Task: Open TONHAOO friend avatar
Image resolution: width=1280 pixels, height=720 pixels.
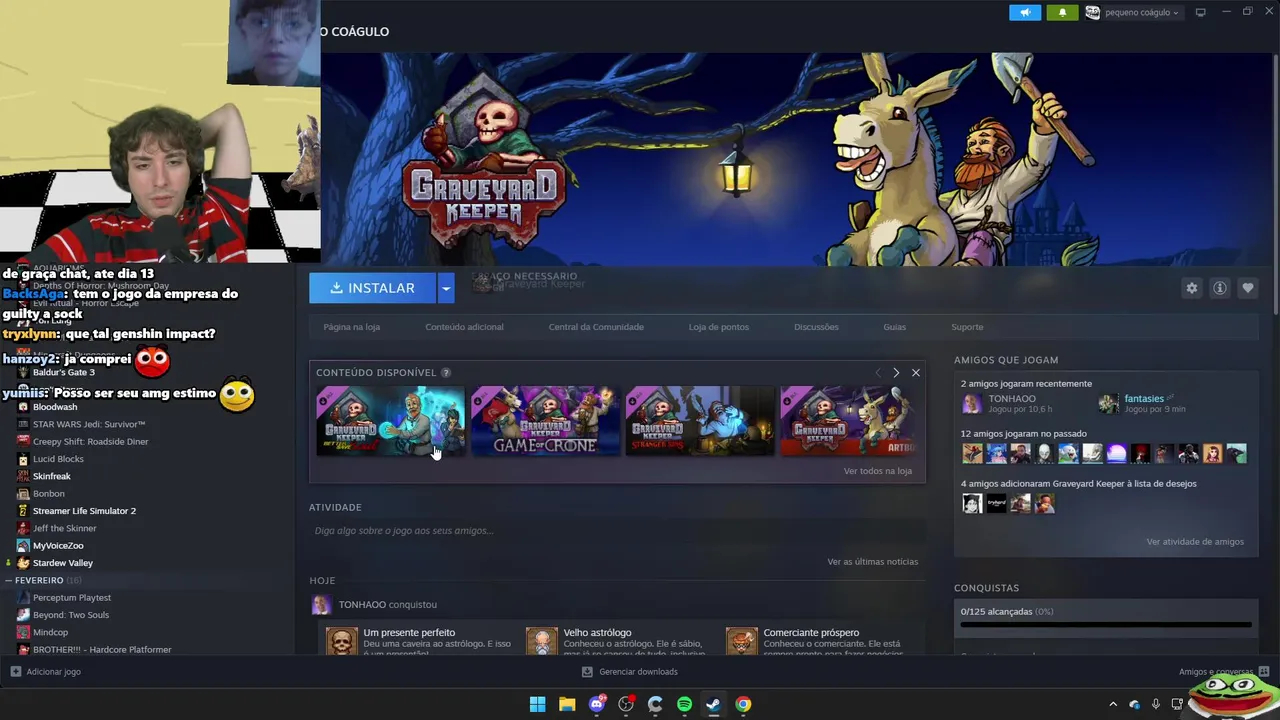Action: click(x=972, y=404)
